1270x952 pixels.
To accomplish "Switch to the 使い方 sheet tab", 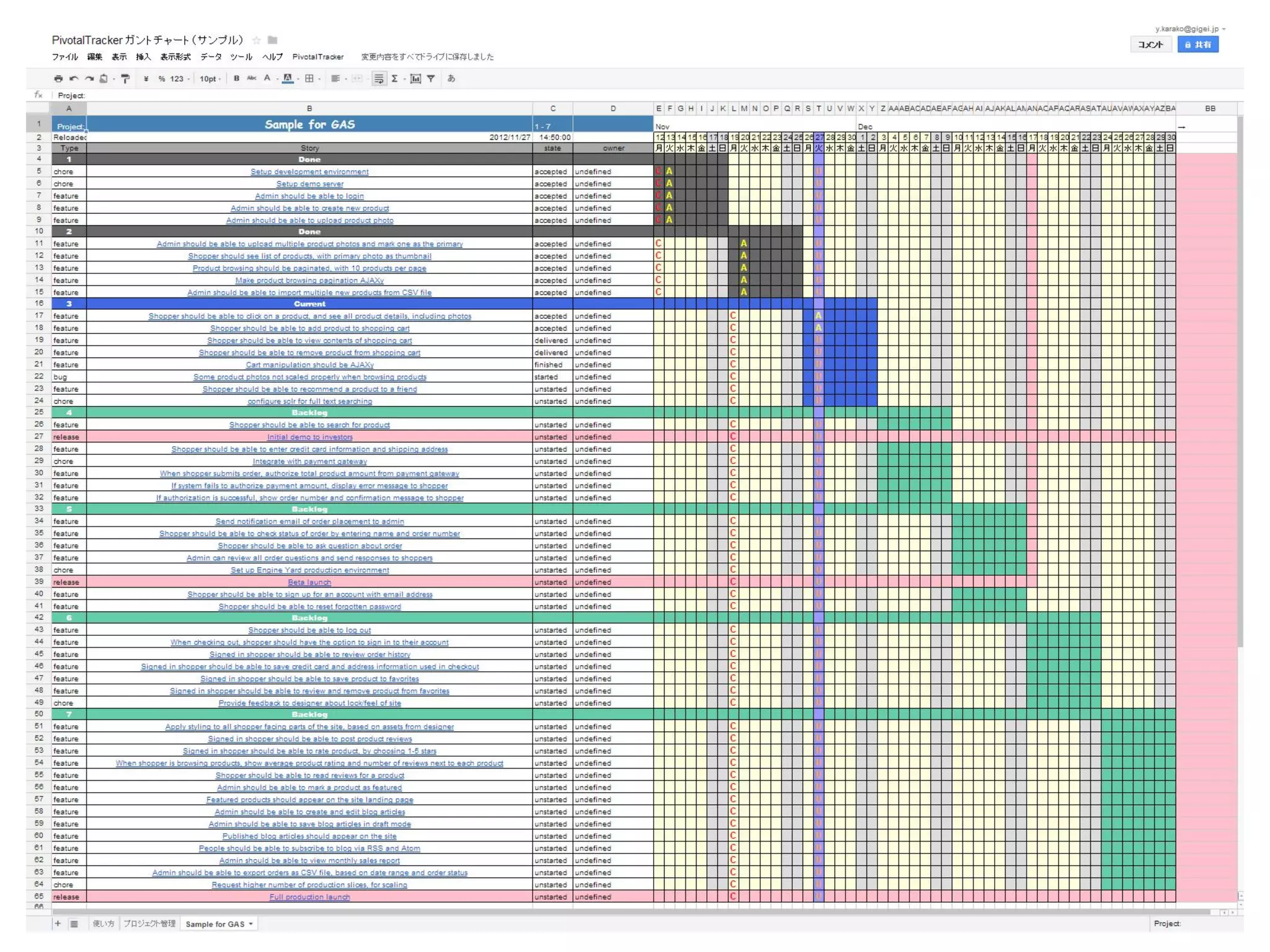I will pos(103,924).
